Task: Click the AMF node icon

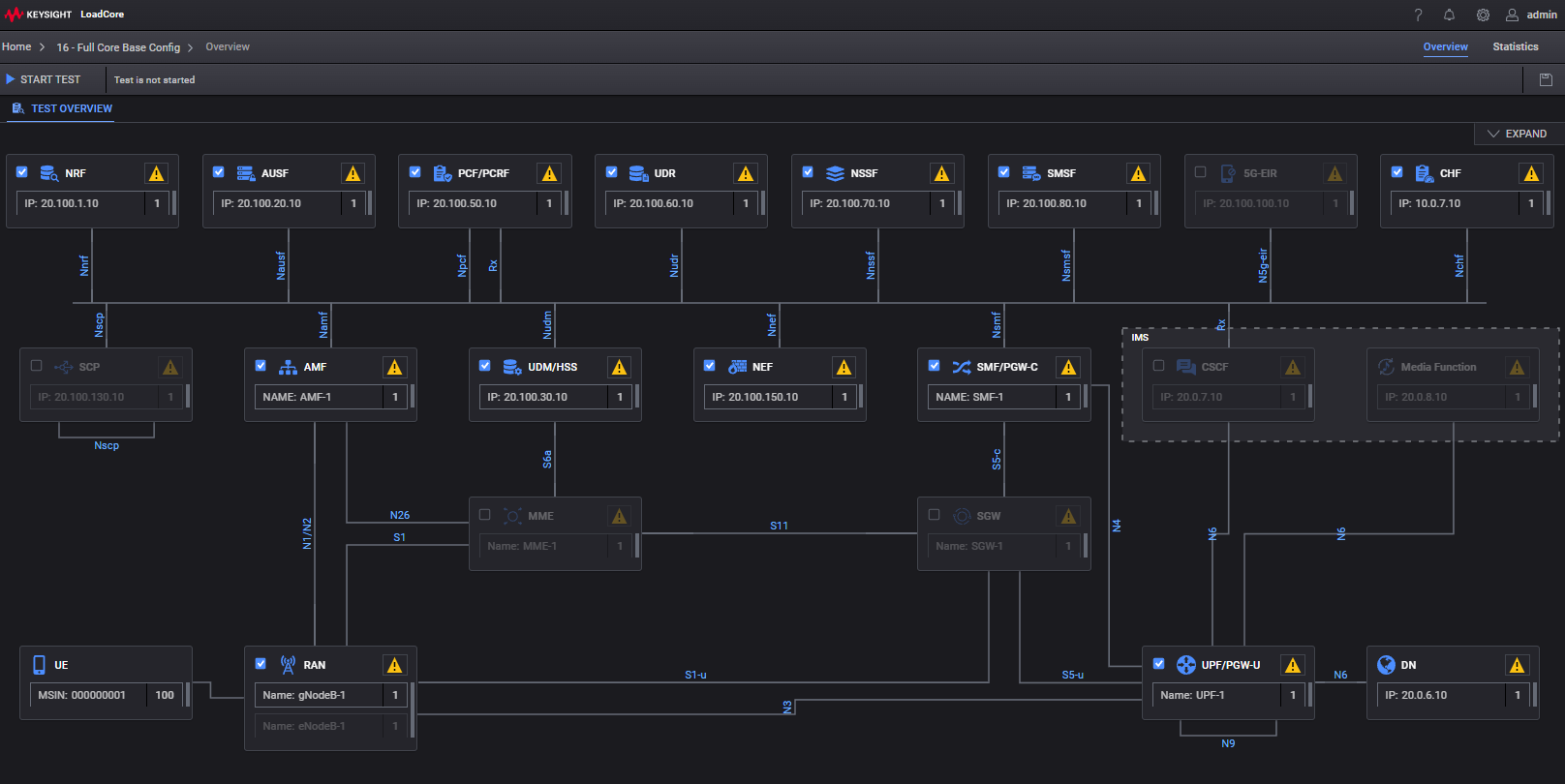Action: pos(288,367)
